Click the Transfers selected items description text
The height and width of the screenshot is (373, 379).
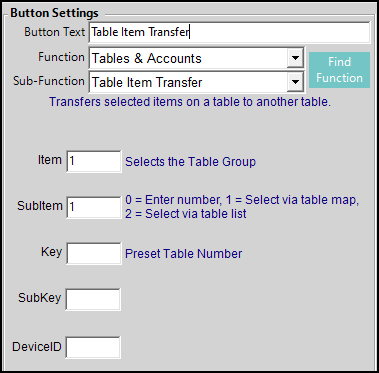tap(190, 102)
